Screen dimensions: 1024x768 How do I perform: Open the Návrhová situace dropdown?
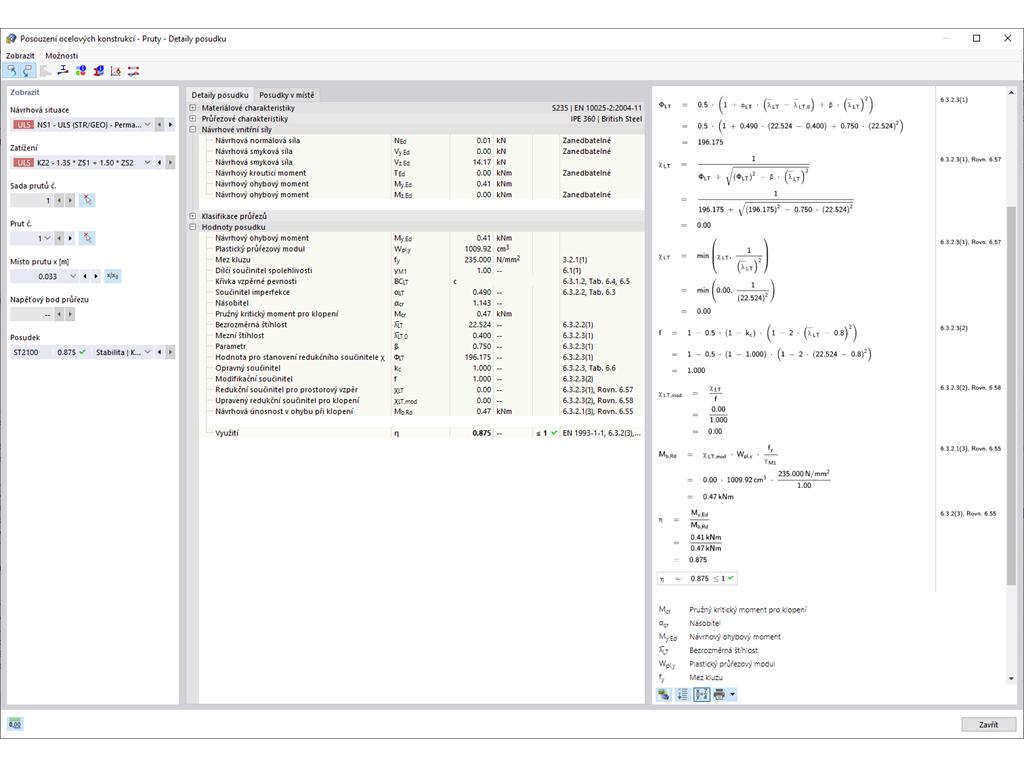pyautogui.click(x=148, y=125)
